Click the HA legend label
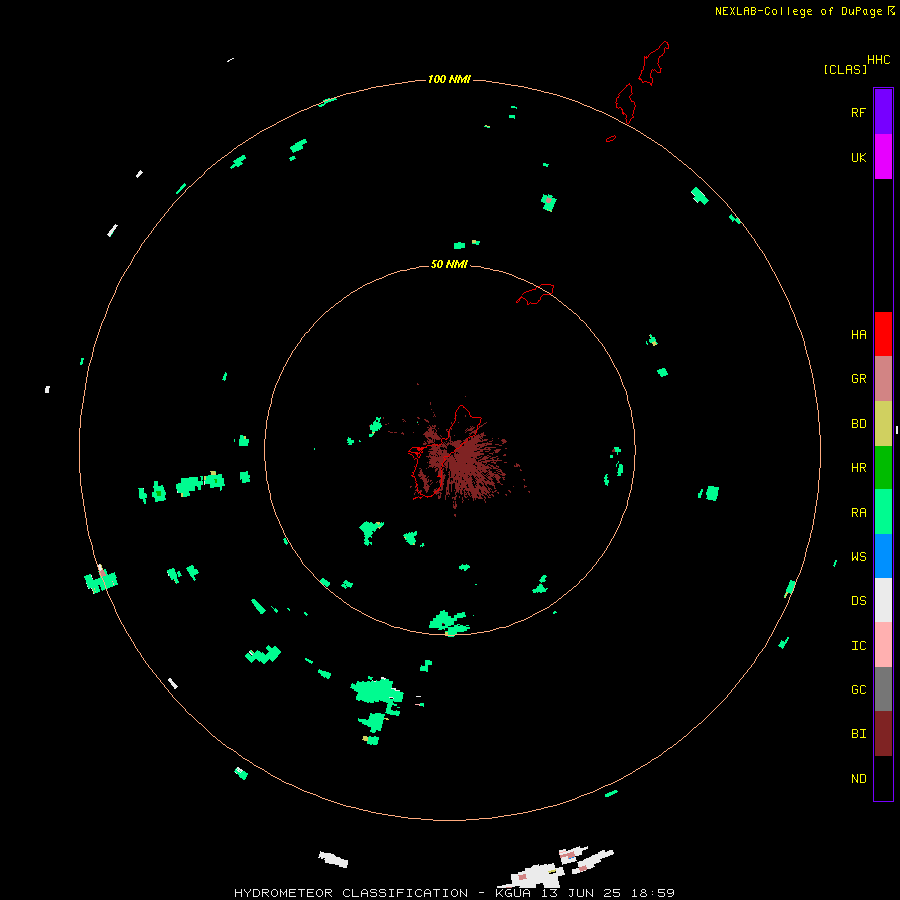The width and height of the screenshot is (900, 900). (x=858, y=335)
